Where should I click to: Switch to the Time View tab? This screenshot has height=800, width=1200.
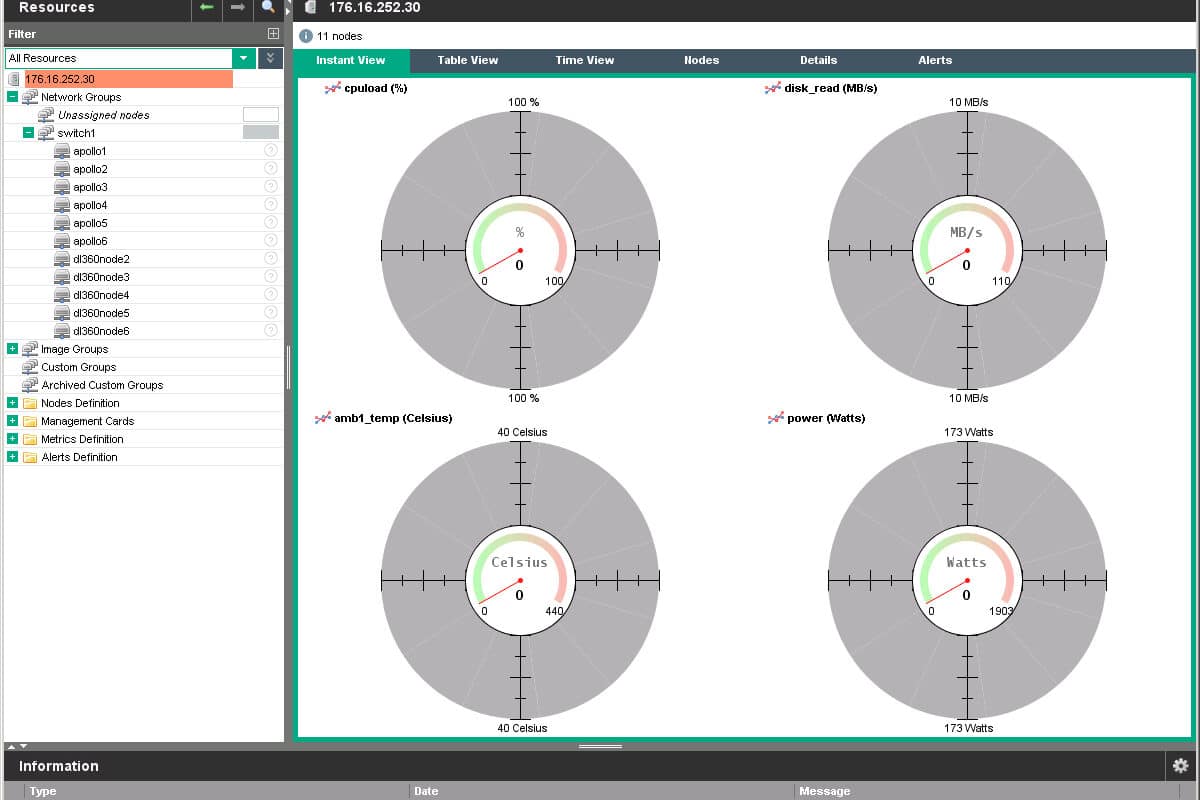585,60
